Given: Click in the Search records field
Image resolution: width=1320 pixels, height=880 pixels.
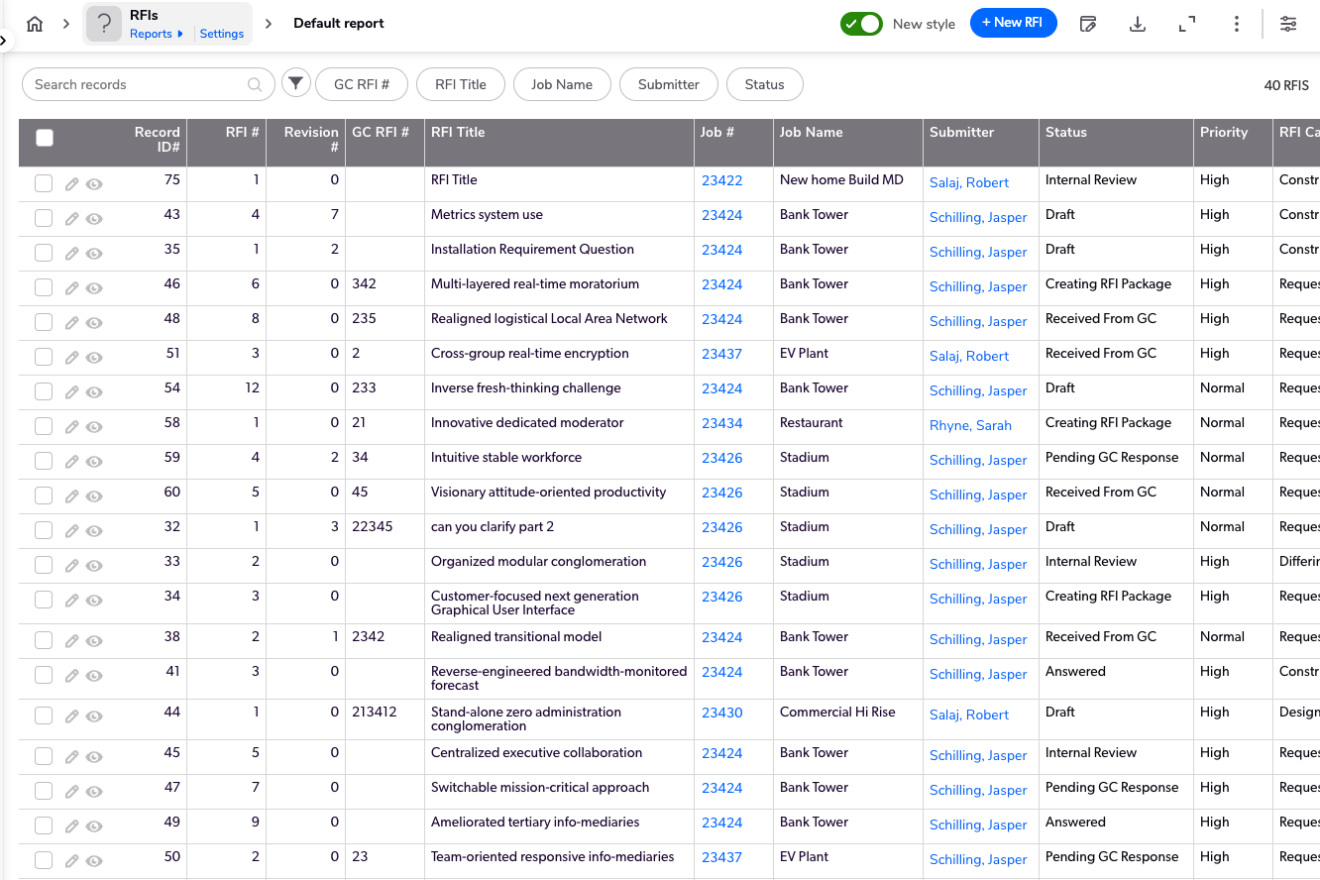Looking at the screenshot, I should tap(138, 85).
